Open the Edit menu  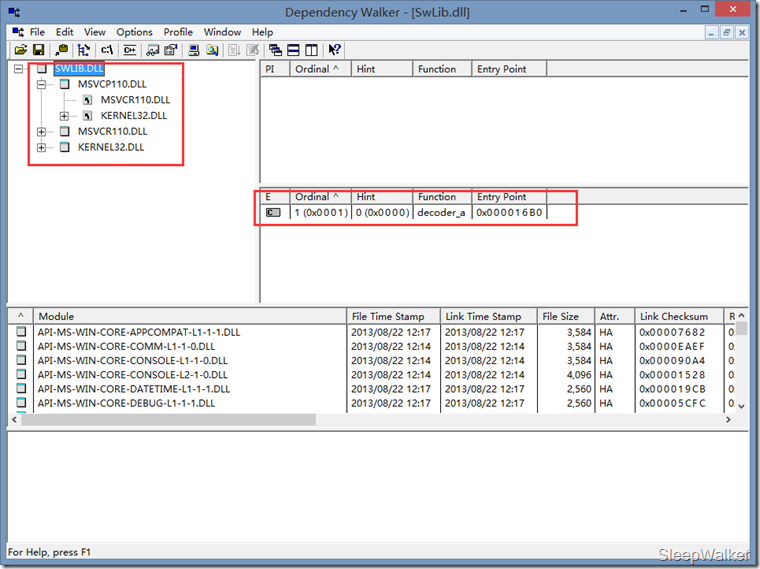64,32
